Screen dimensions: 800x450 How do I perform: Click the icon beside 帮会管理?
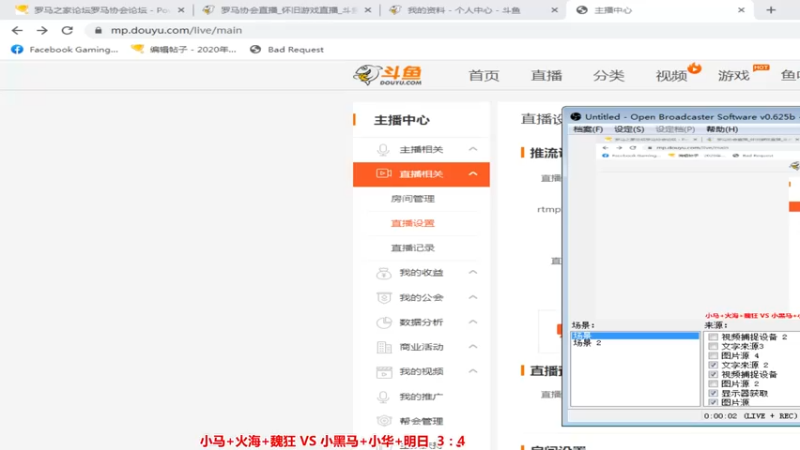[x=384, y=421]
